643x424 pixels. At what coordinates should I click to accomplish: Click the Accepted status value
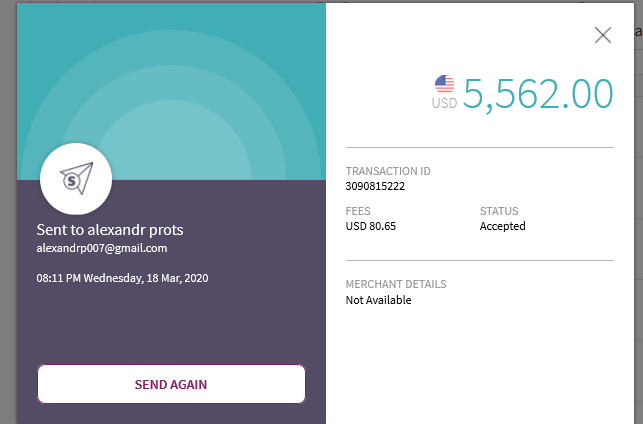[502, 226]
